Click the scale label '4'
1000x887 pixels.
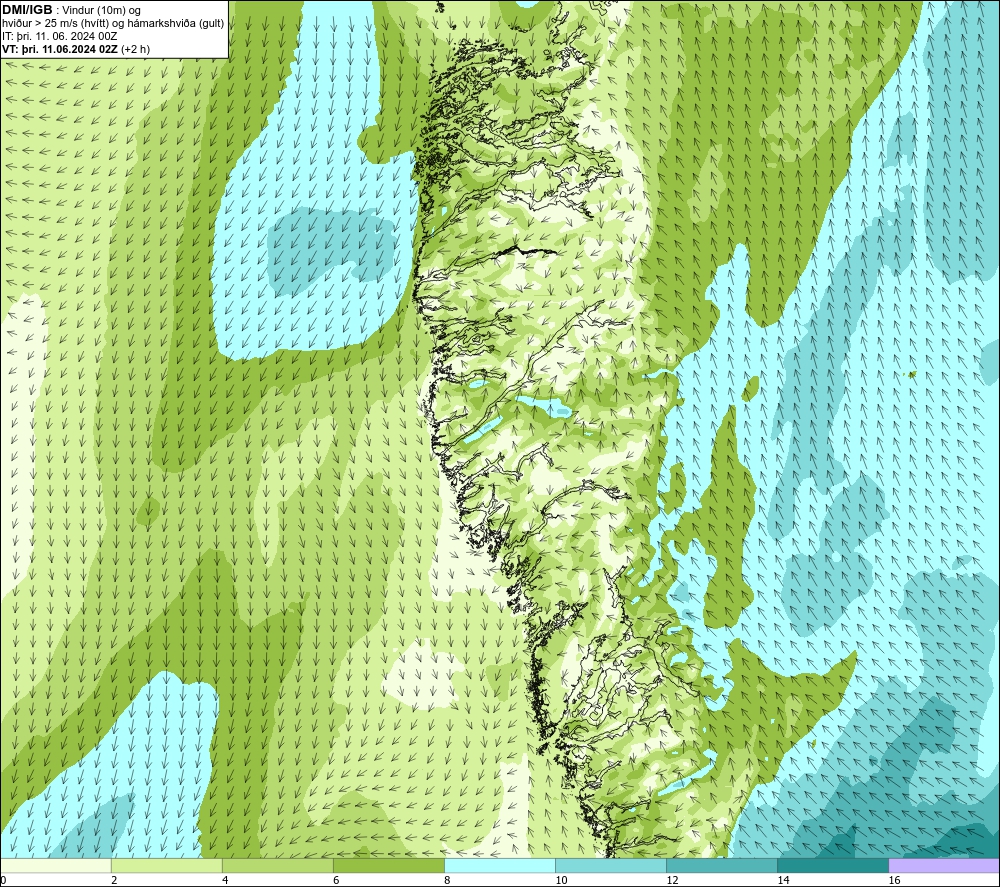click(x=225, y=881)
